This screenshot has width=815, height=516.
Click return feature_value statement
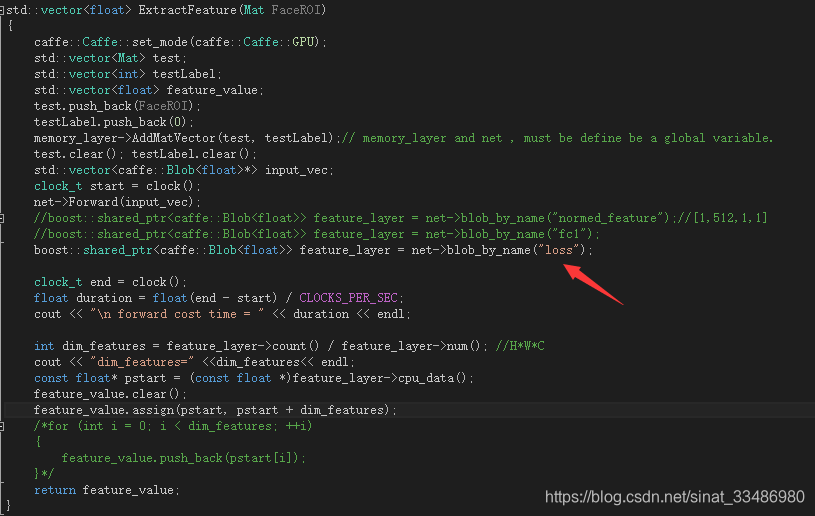(107, 490)
